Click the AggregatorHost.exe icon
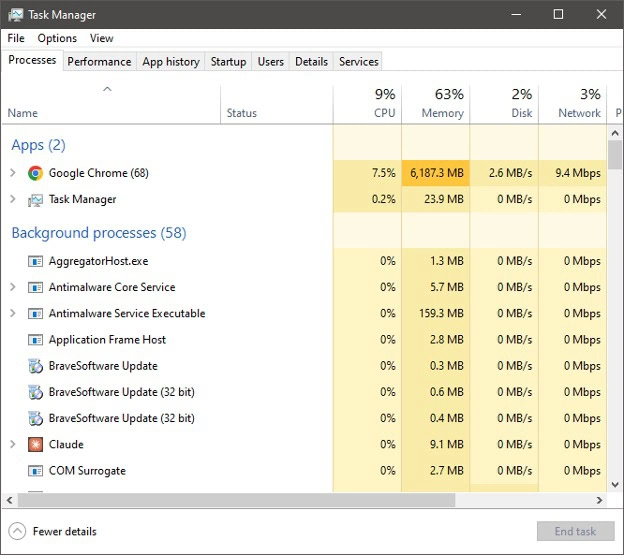The image size is (624, 556). coord(35,261)
